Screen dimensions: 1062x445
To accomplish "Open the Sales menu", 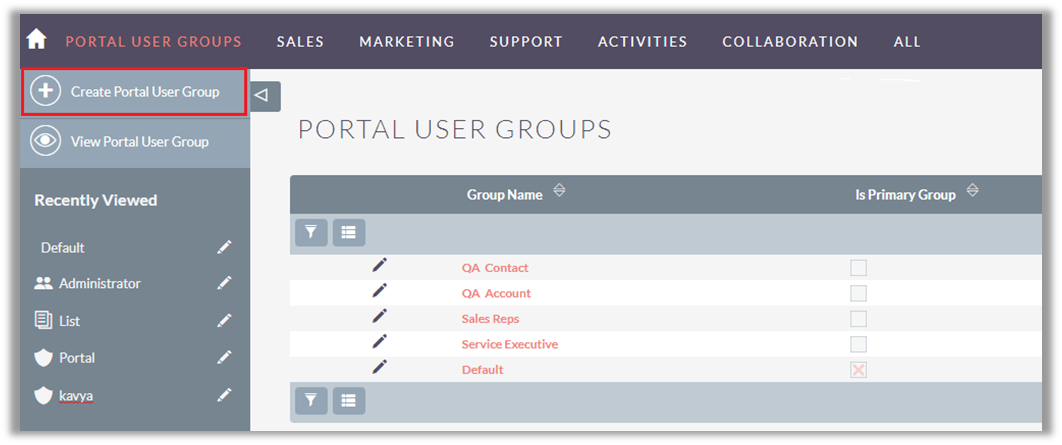I will pos(300,42).
